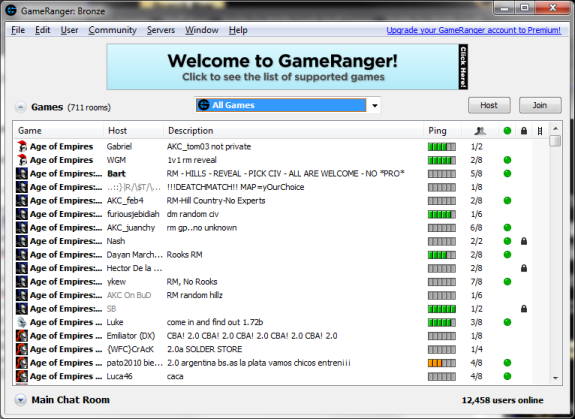Click the game icon in Luke's row

click(x=22, y=322)
